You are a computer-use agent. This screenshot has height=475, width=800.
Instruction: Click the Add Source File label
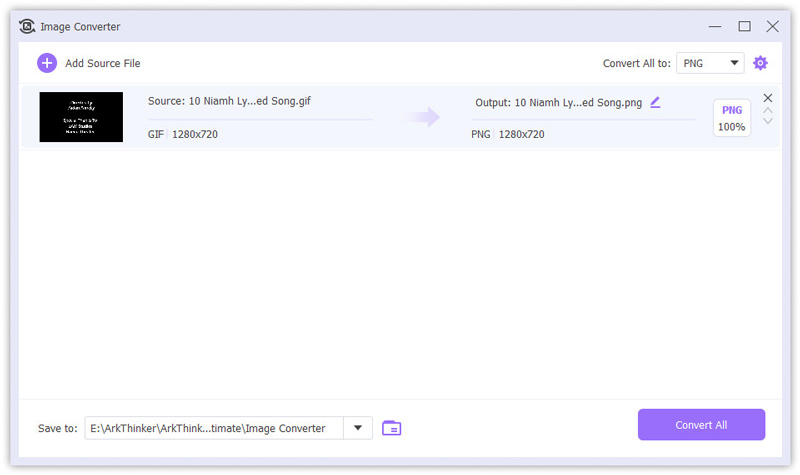click(103, 63)
